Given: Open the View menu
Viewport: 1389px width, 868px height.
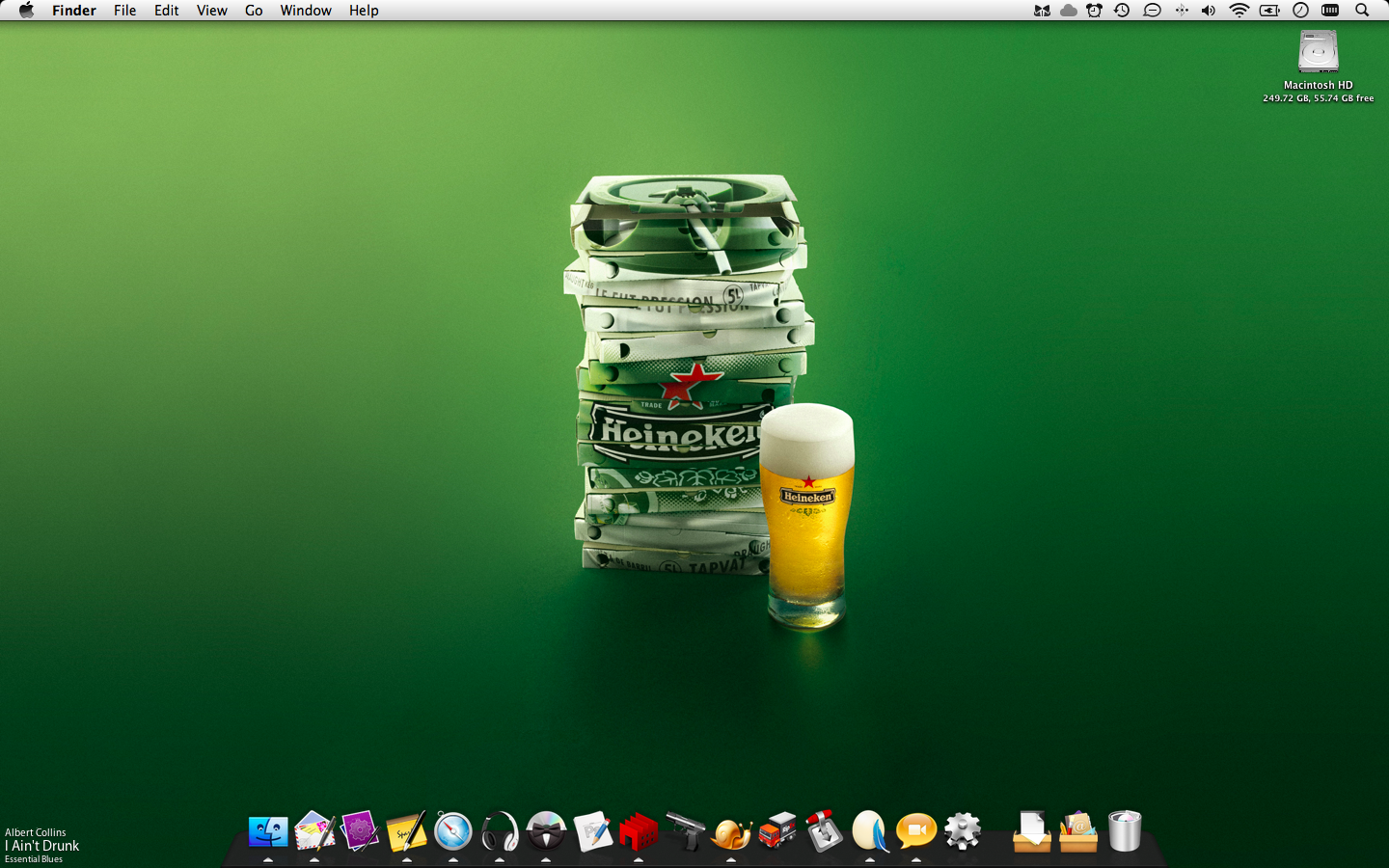Looking at the screenshot, I should pos(212,11).
